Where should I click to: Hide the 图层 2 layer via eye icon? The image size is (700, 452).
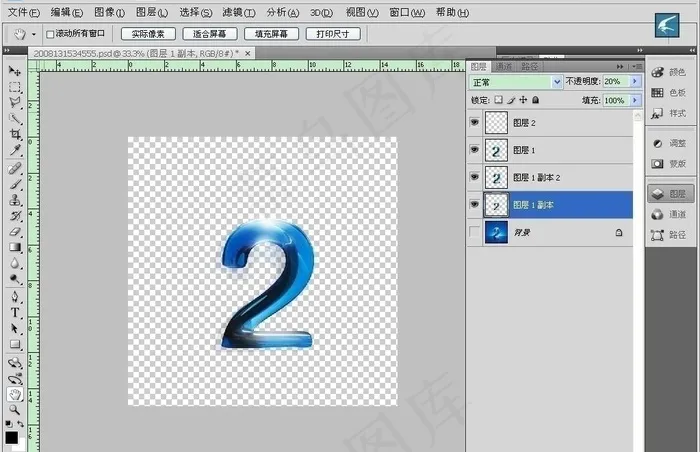click(474, 121)
